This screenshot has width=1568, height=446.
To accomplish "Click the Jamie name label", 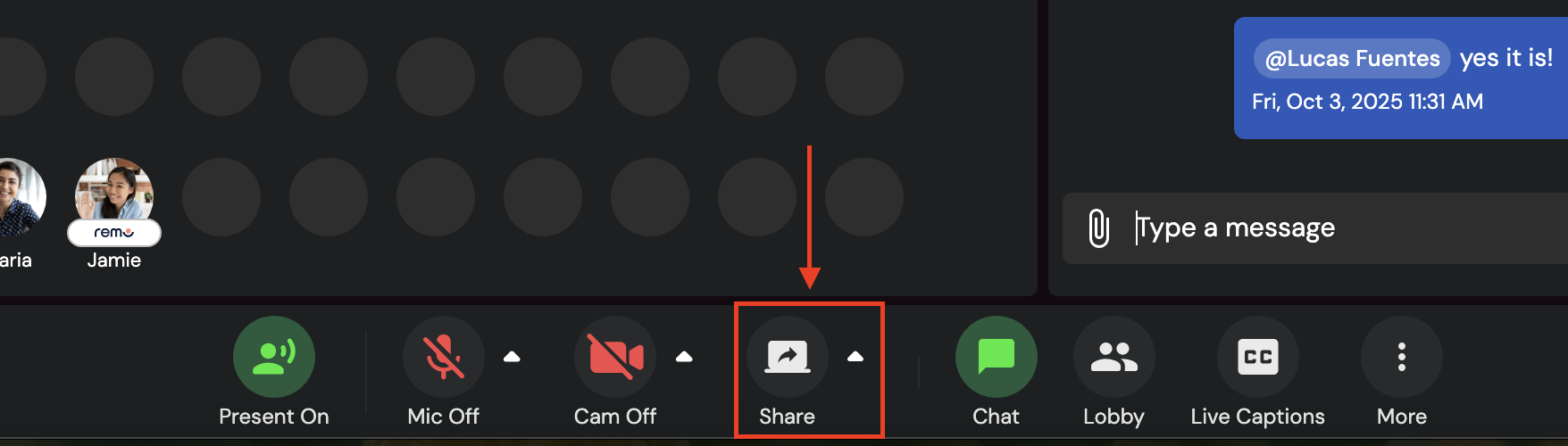I will coord(114,260).
